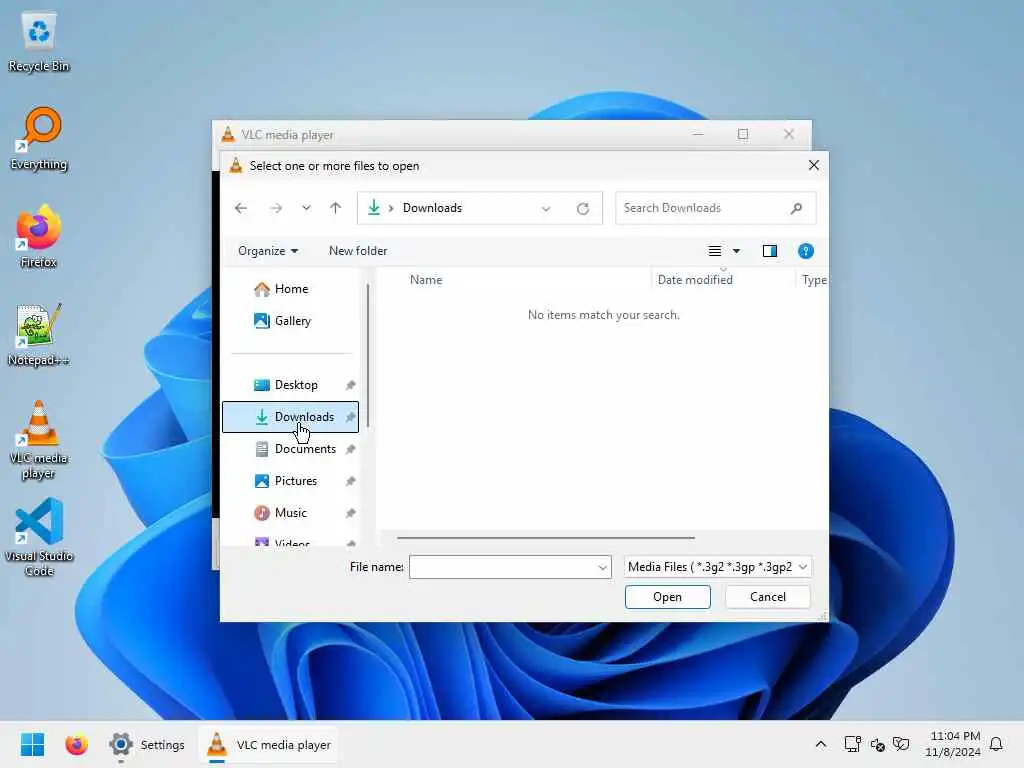Click pin icon next to Pictures

coord(350,481)
